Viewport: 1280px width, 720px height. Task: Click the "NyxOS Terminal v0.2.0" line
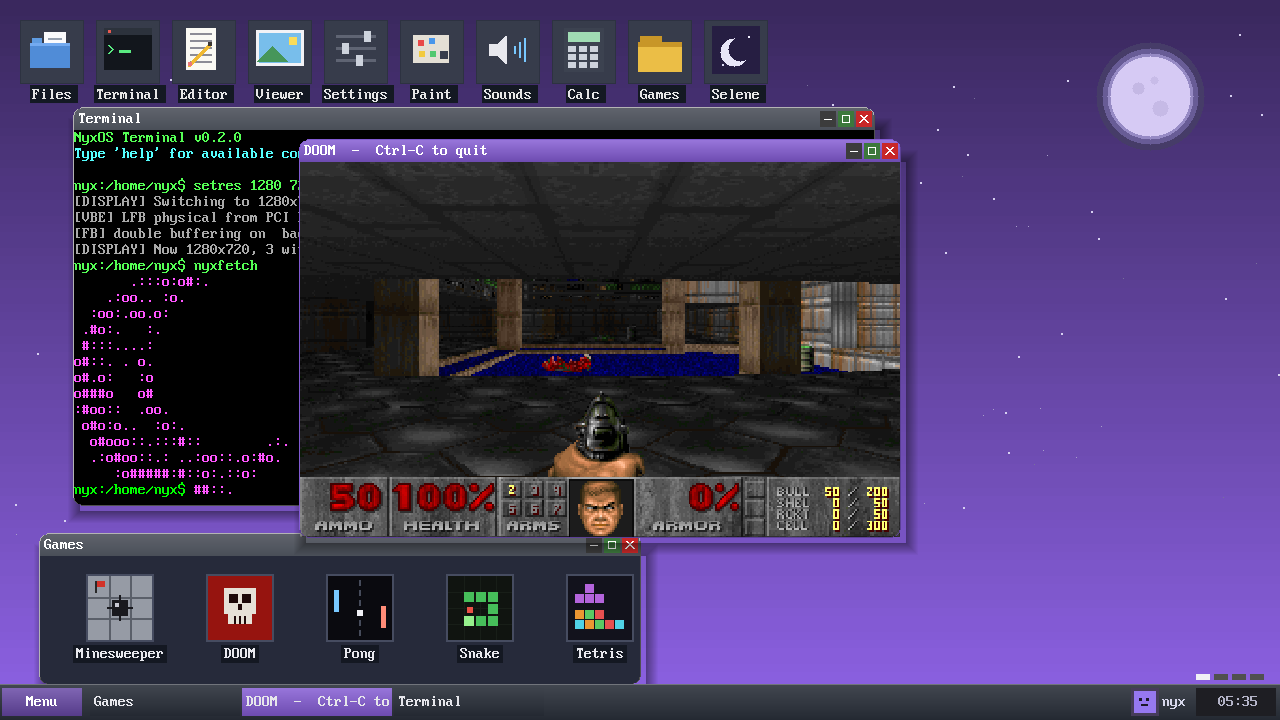[158, 138]
